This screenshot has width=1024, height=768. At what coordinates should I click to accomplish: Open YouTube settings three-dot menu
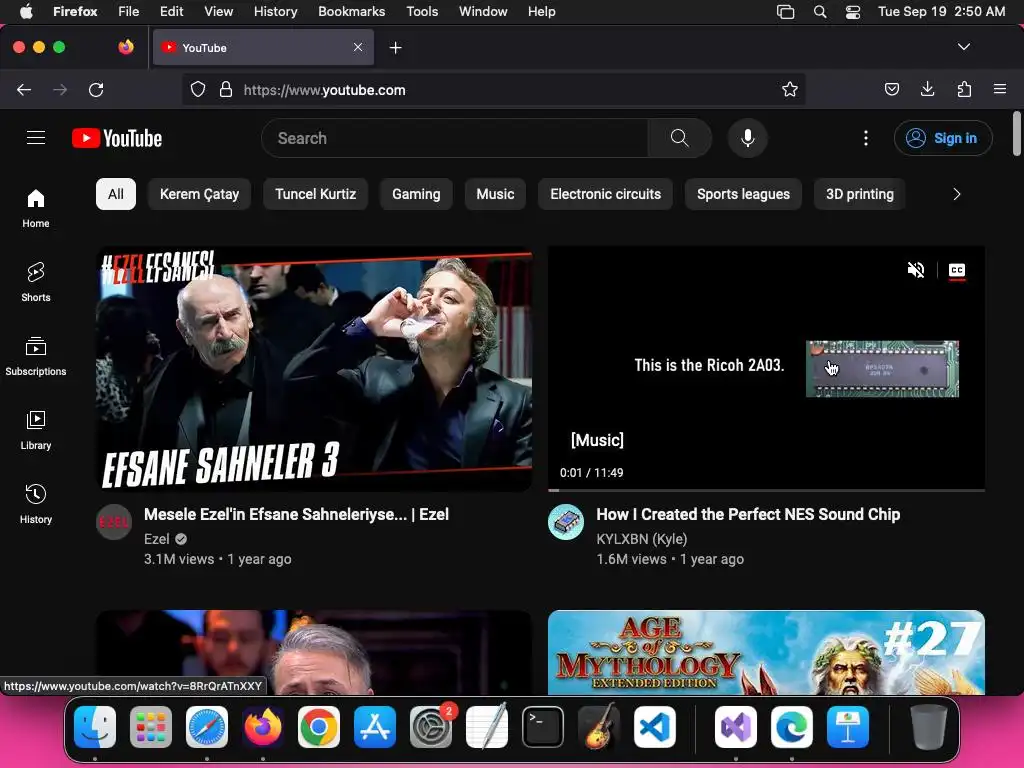866,138
